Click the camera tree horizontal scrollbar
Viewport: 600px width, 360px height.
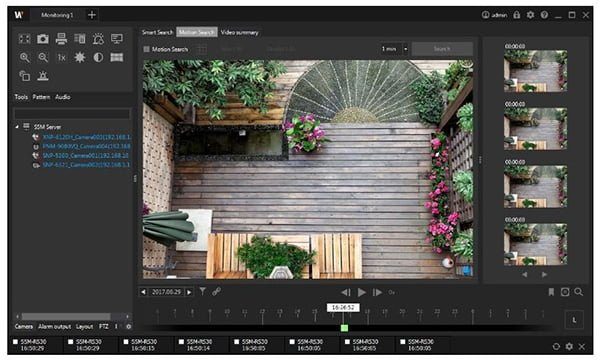pos(66,316)
